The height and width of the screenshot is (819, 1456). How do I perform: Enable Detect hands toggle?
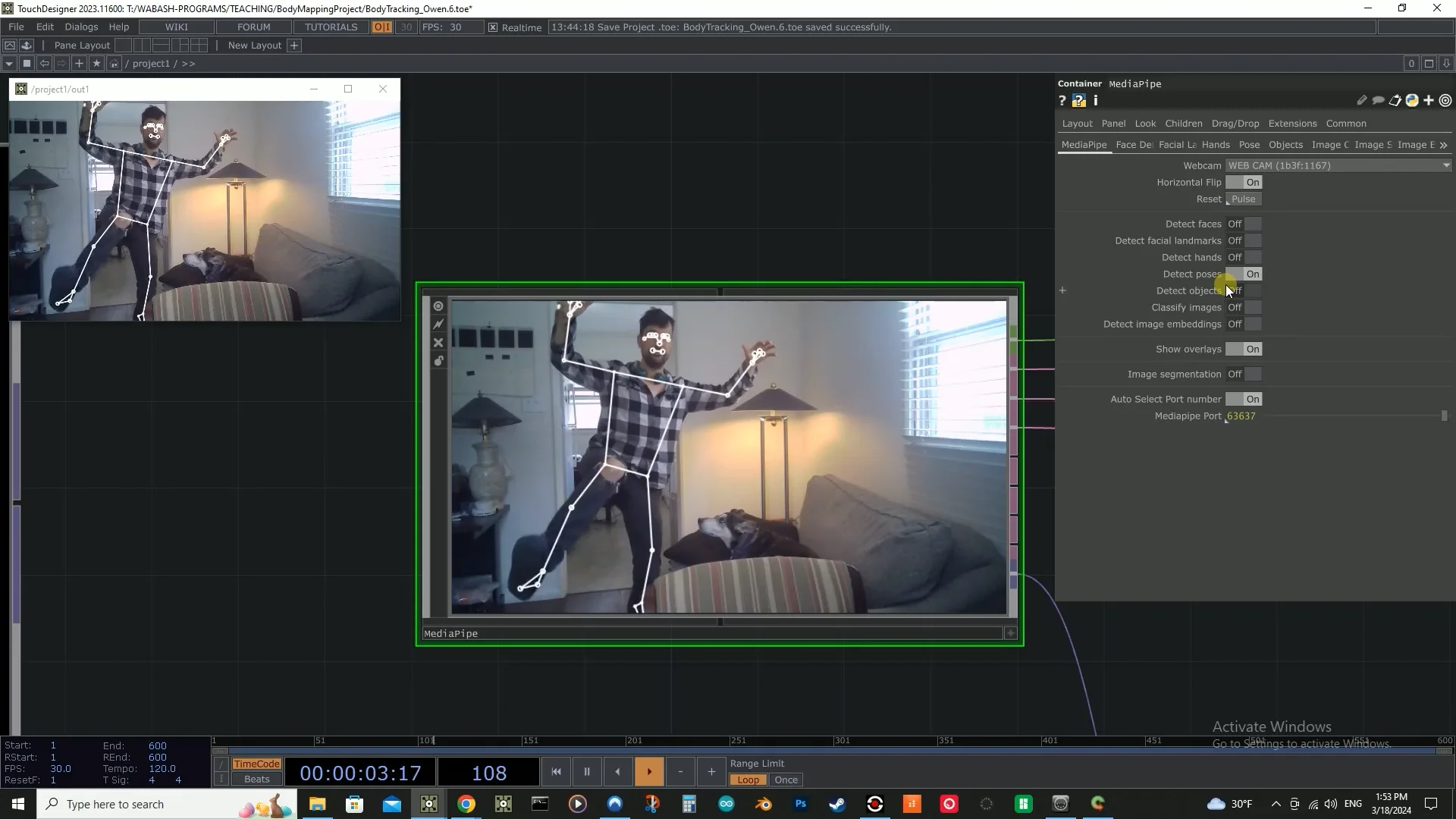pyautogui.click(x=1244, y=258)
